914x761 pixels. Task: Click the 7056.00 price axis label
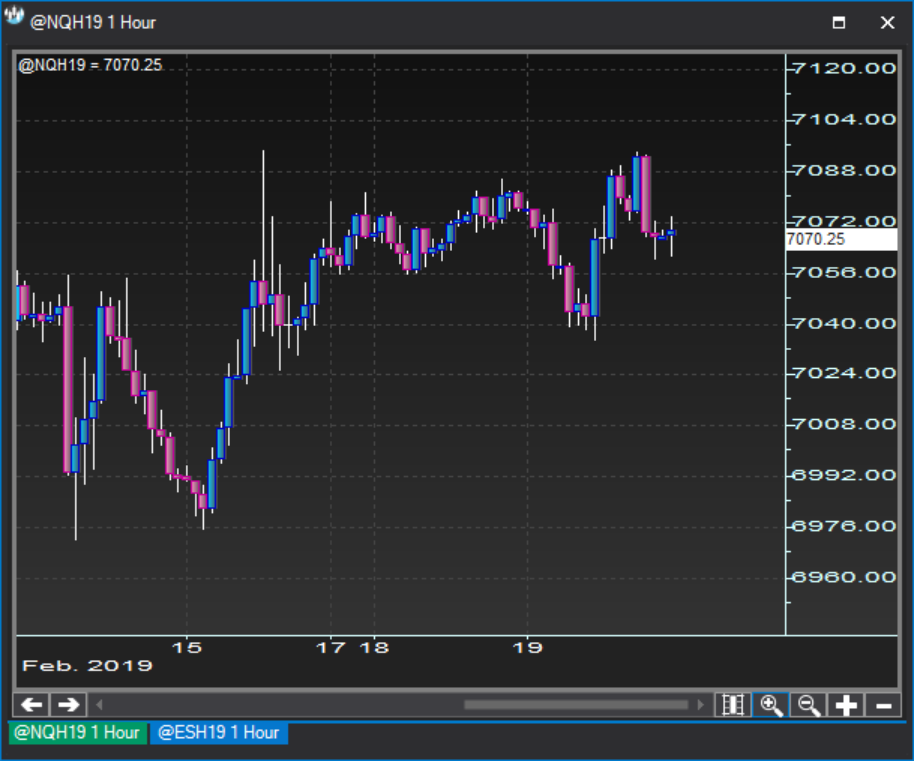(845, 272)
